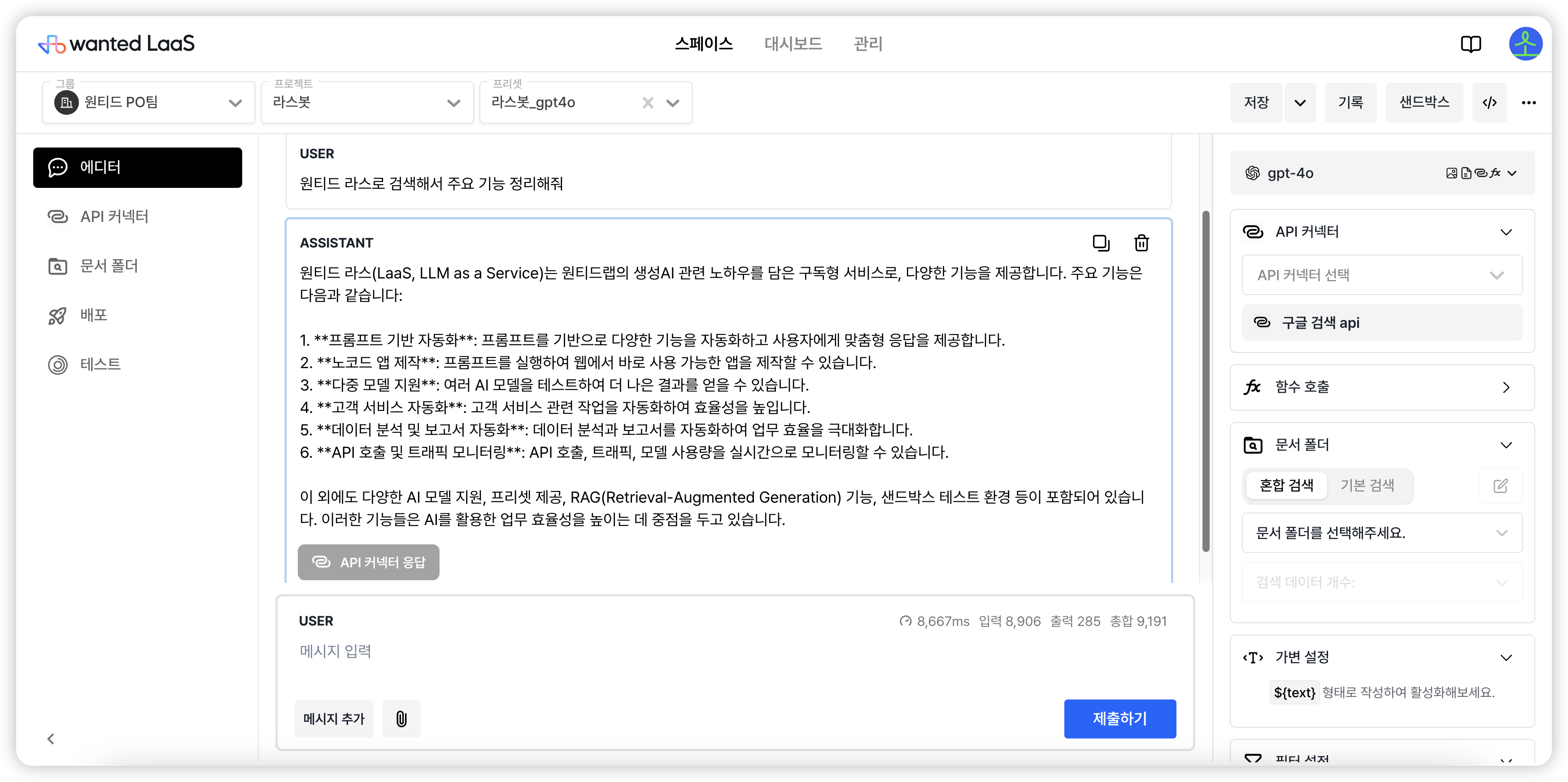The height and width of the screenshot is (782, 1568).
Task: Open 문서 폴더 in the sidebar
Action: 138,266
